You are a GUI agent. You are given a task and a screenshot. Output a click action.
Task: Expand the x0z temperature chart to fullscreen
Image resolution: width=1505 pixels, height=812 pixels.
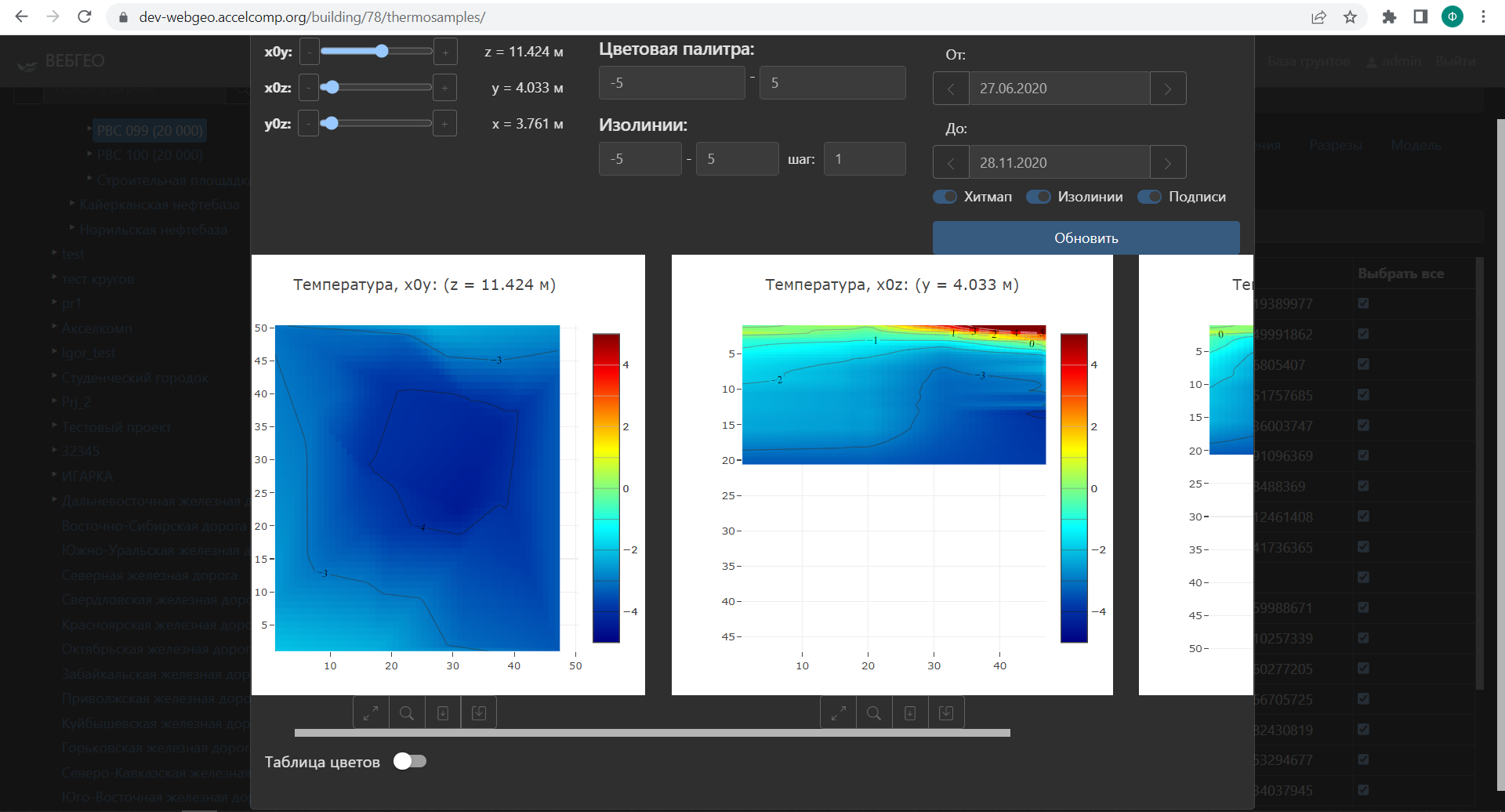coord(838,713)
